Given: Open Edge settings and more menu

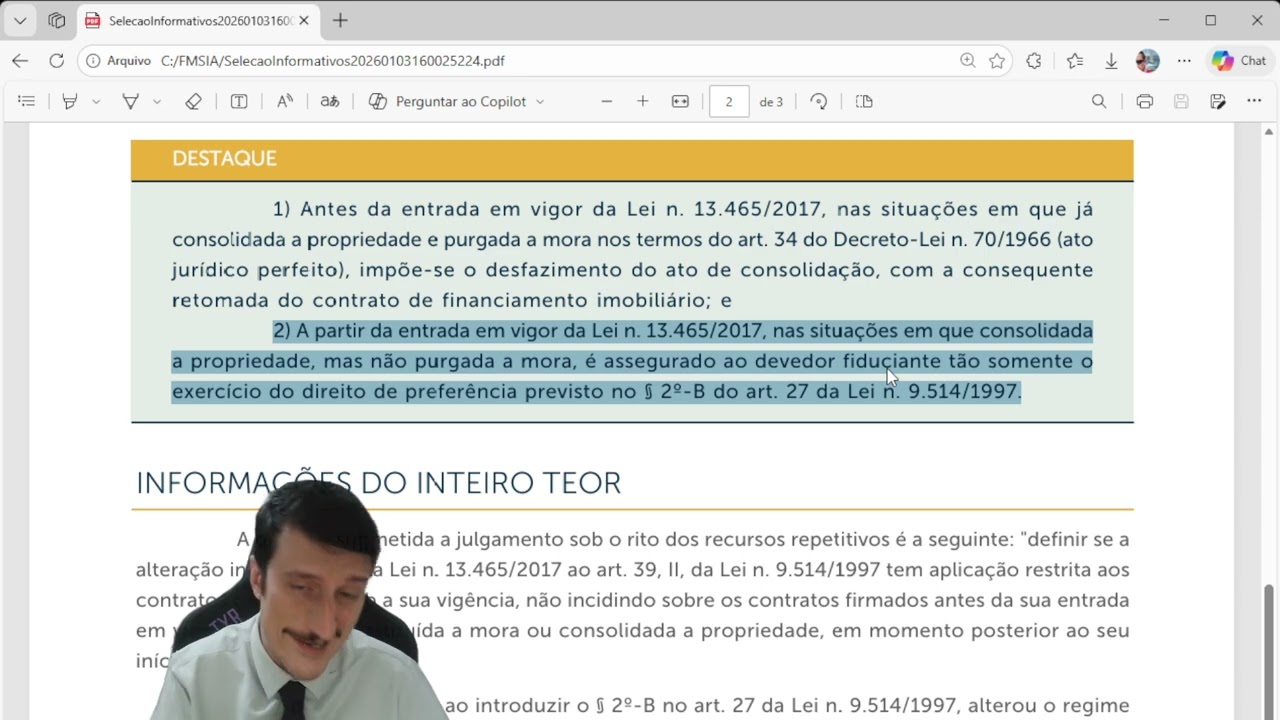Looking at the screenshot, I should point(1184,61).
